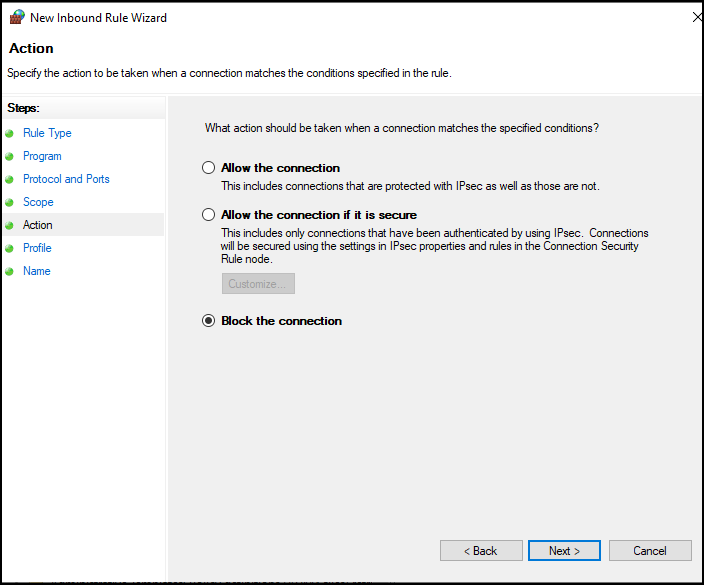Click the green bullet beside Profile
This screenshot has height=585, width=704.
[9, 248]
